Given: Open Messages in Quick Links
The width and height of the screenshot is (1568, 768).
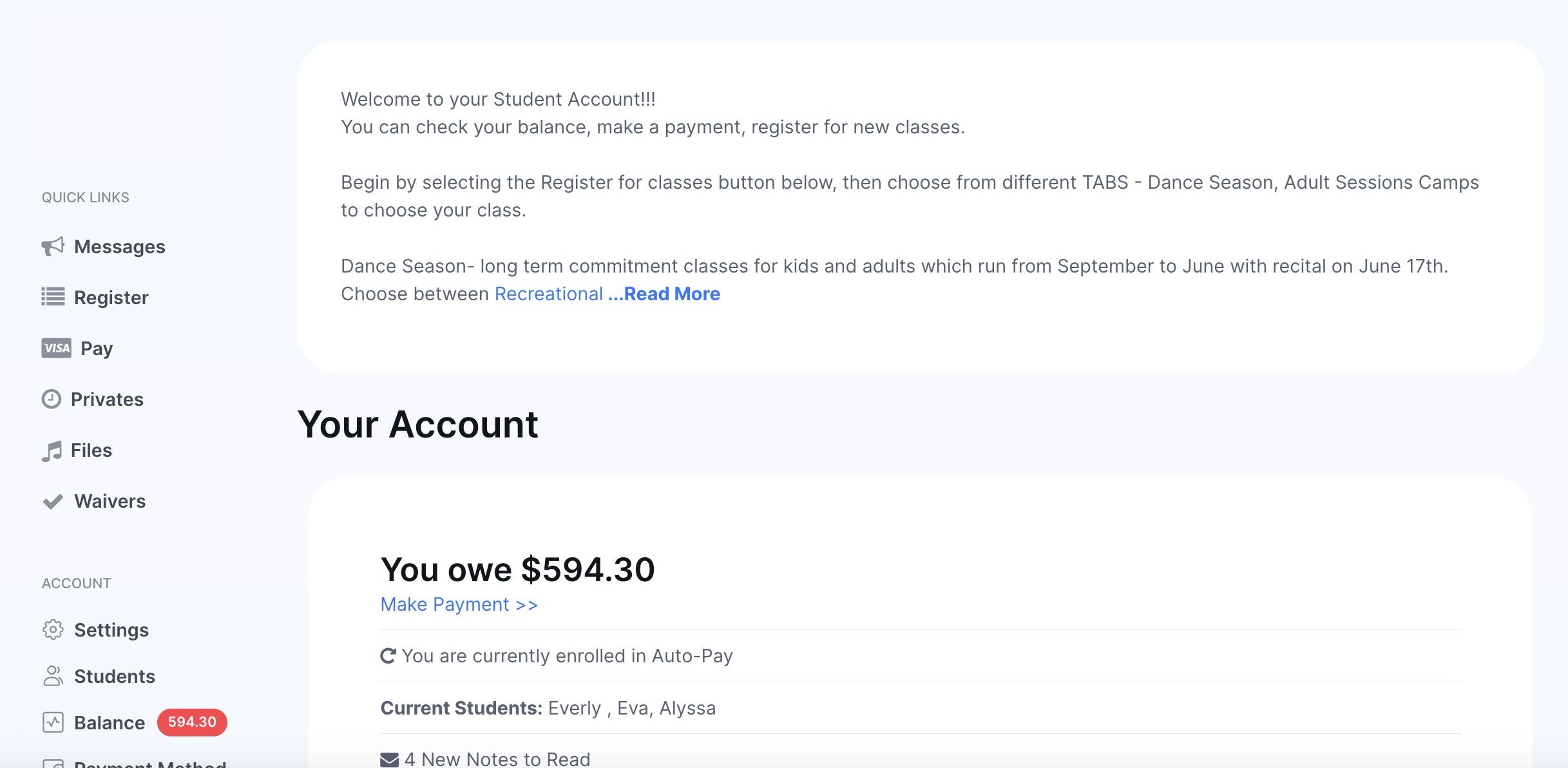Looking at the screenshot, I should tap(119, 246).
